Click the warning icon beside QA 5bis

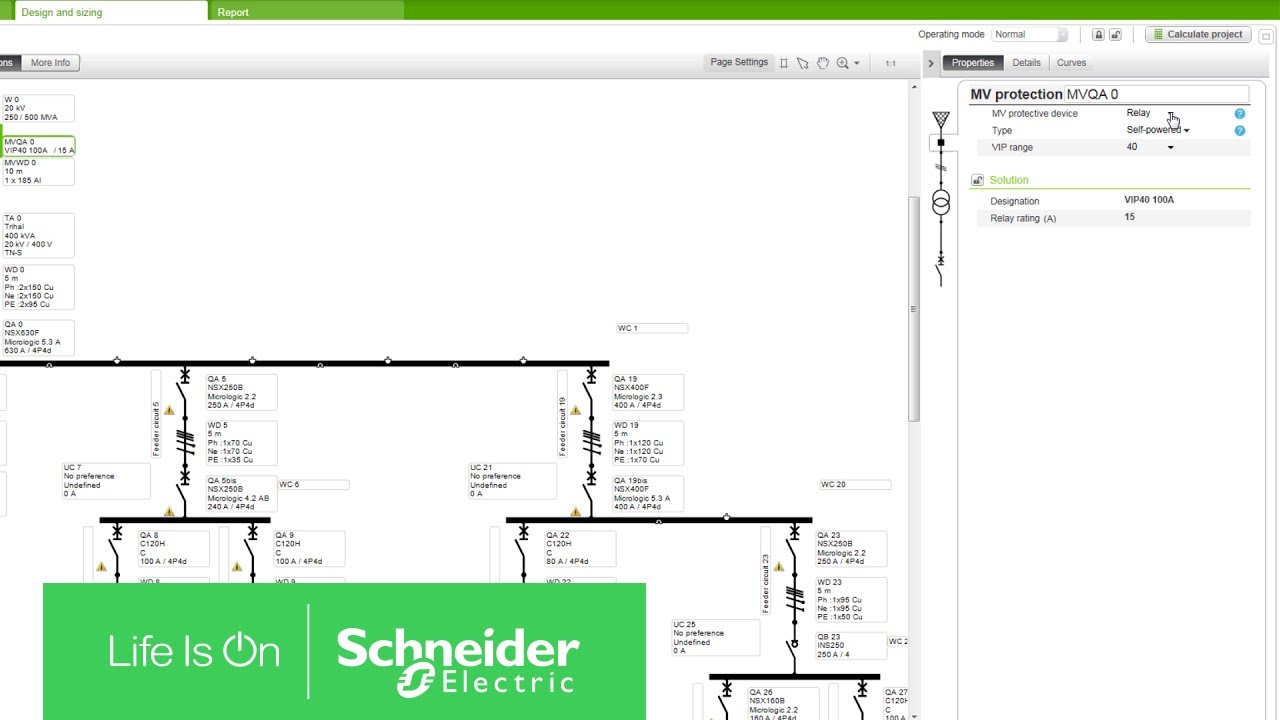[x=169, y=511]
